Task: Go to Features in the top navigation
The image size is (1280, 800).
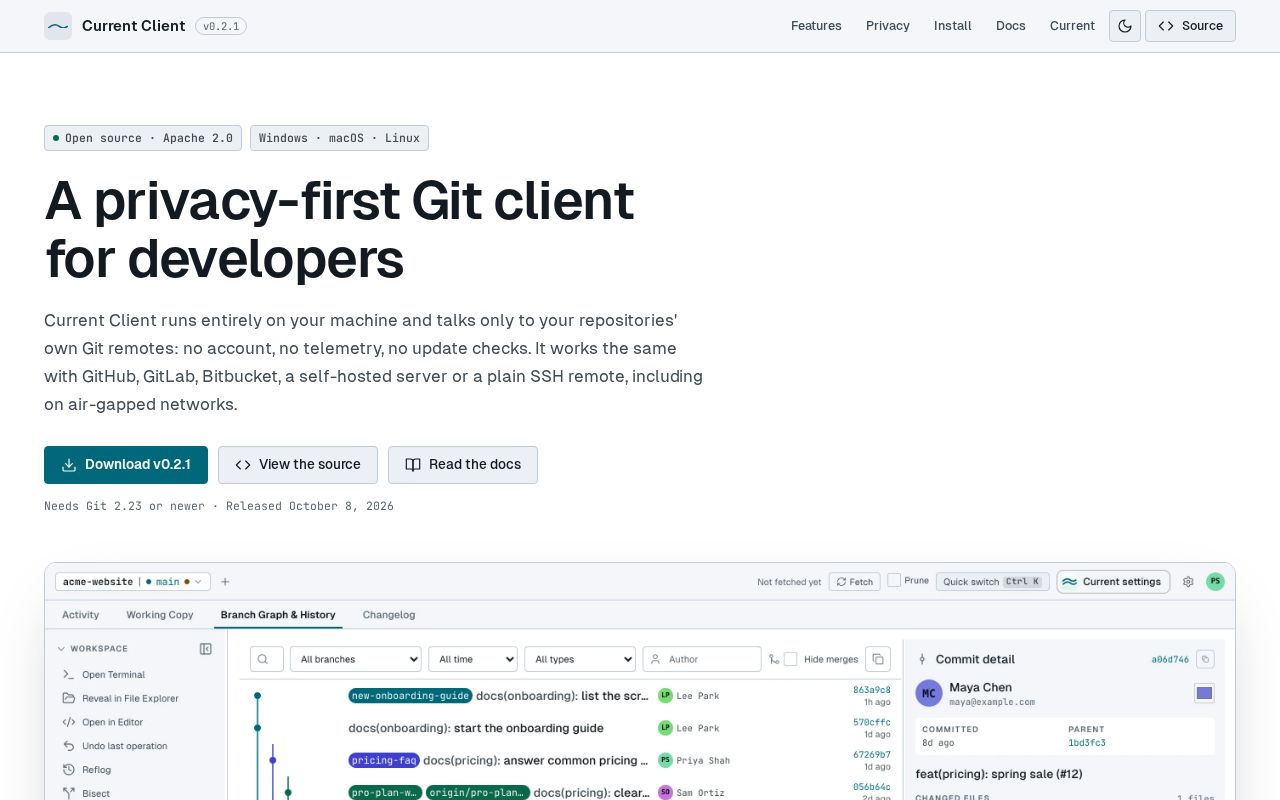Action: coord(816,26)
